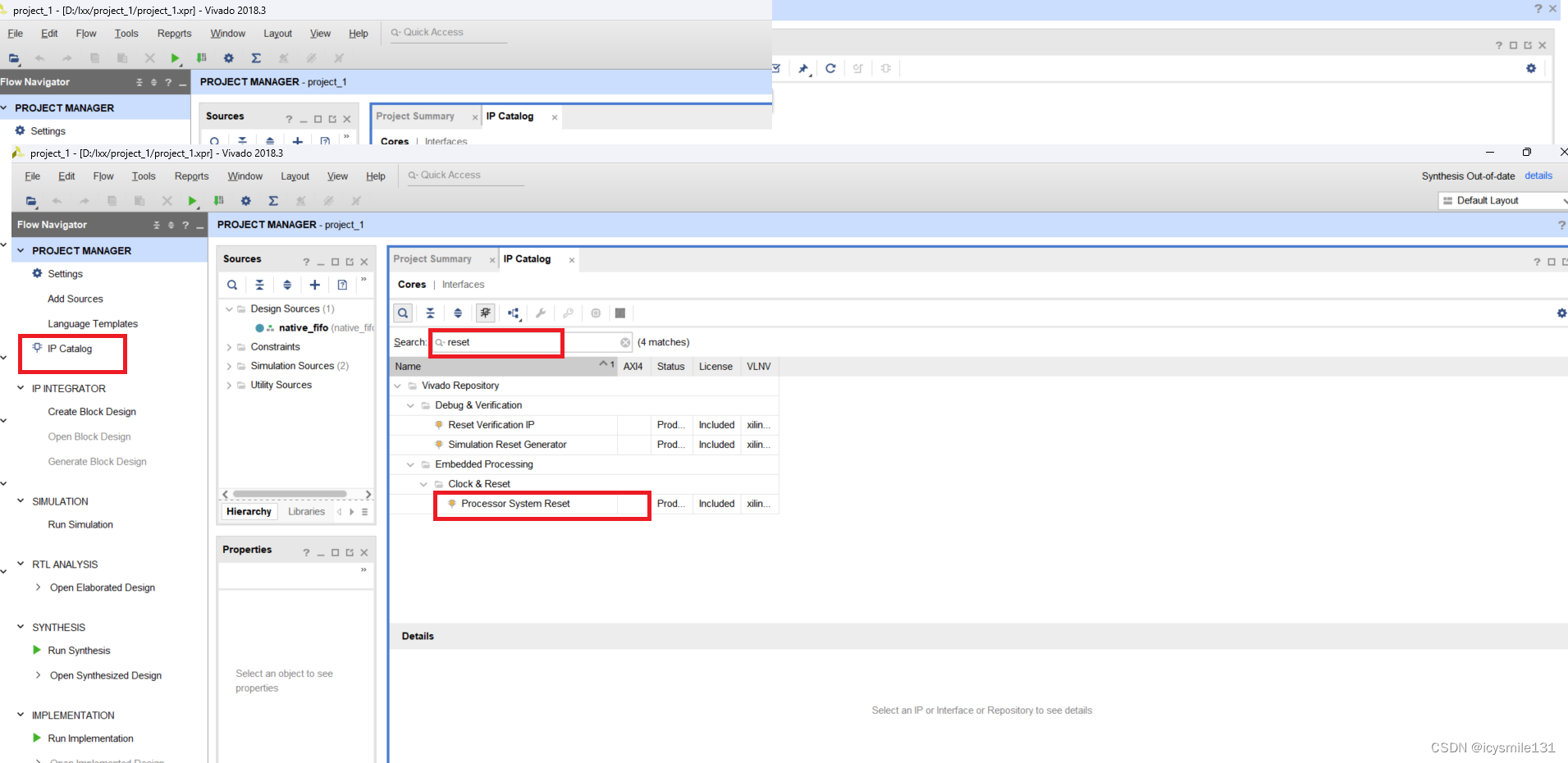Screen dimensions: 1568x763
Task: Collapse the Design Sources tree node
Action: tap(229, 309)
